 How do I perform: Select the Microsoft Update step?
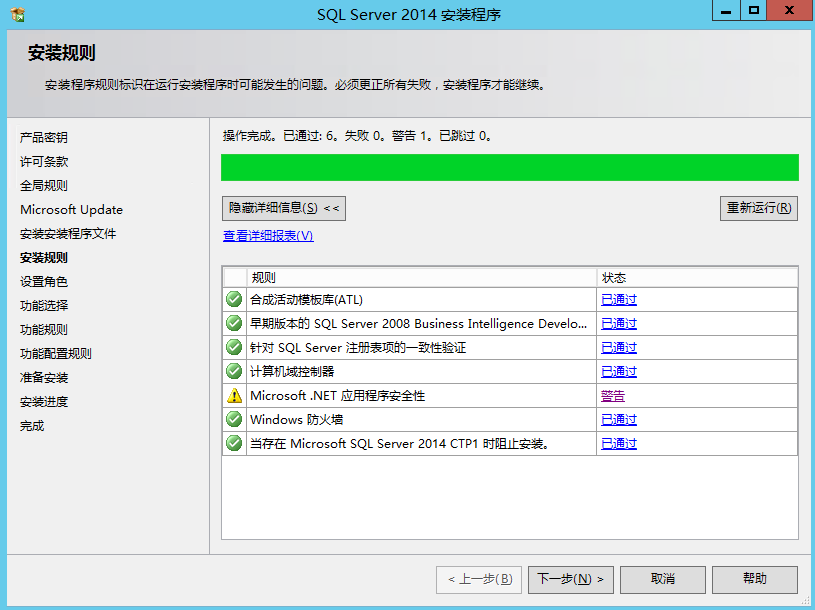coord(72,210)
